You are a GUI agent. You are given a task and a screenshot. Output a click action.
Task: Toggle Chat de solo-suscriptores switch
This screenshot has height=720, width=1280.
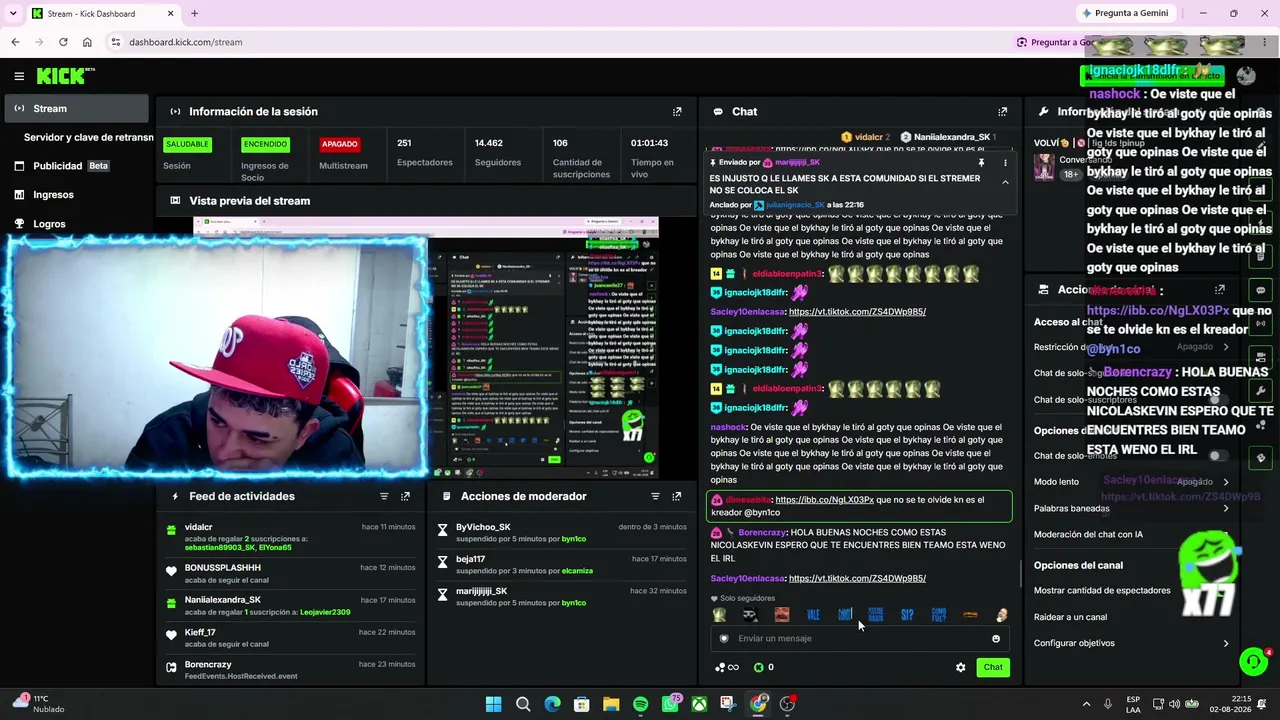click(x=1217, y=400)
